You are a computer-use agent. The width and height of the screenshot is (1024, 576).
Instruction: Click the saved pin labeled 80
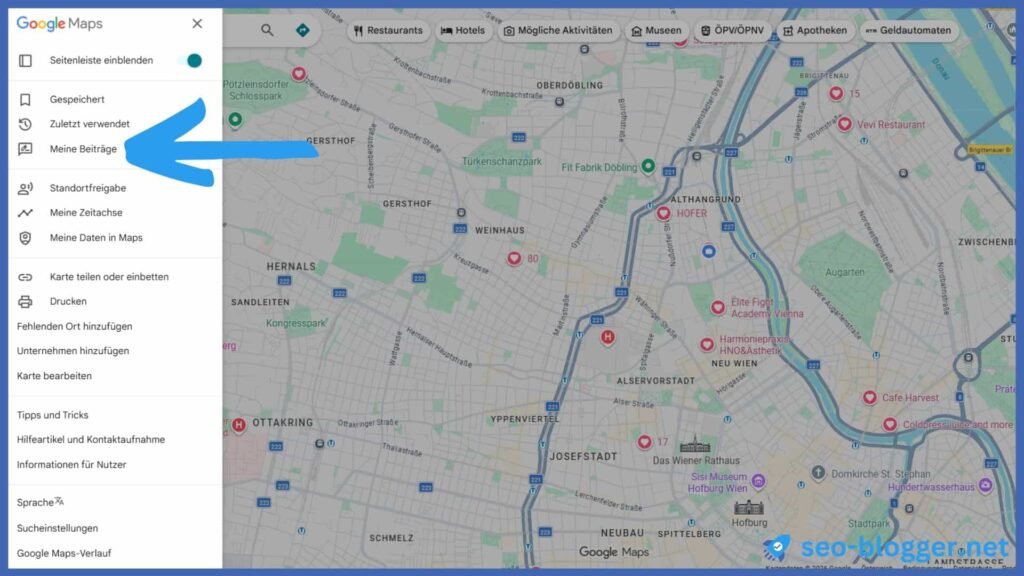514,258
